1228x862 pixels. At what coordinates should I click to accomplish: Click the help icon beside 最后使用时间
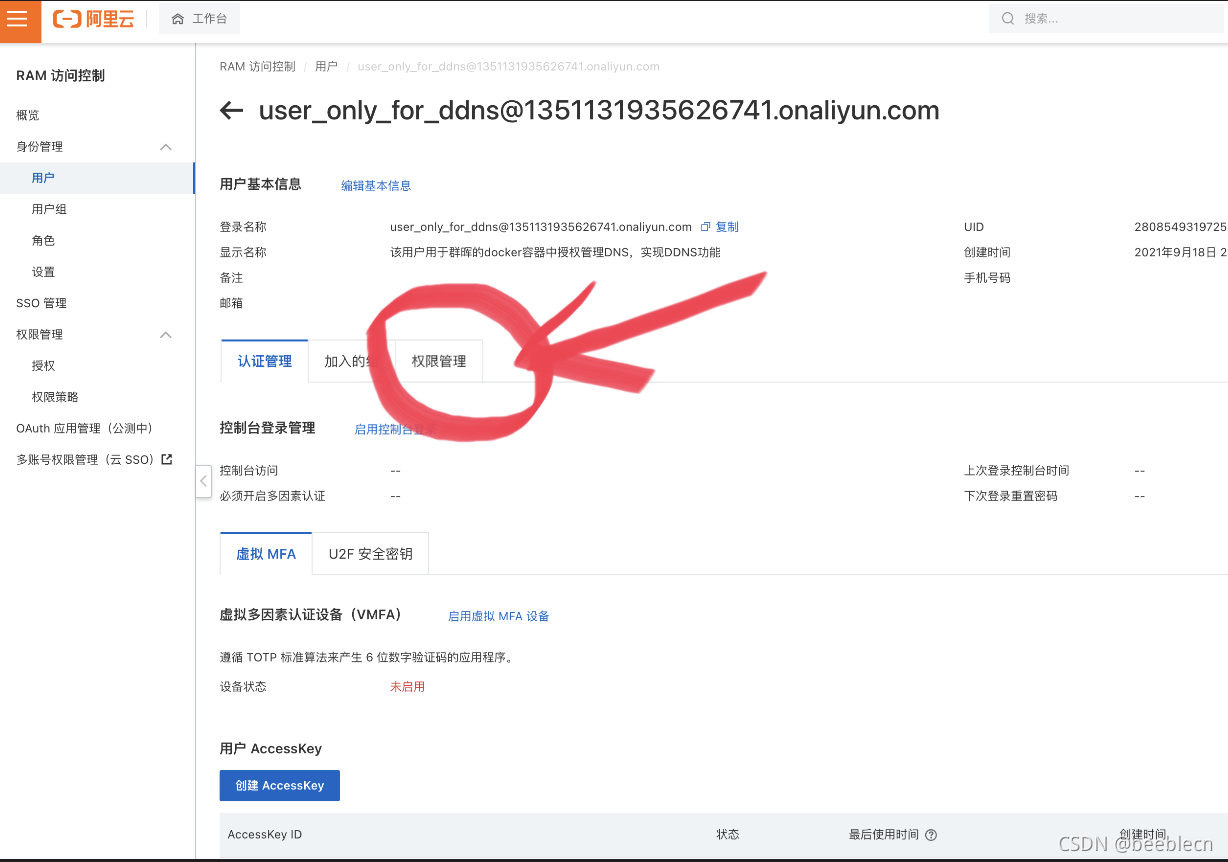[x=931, y=835]
